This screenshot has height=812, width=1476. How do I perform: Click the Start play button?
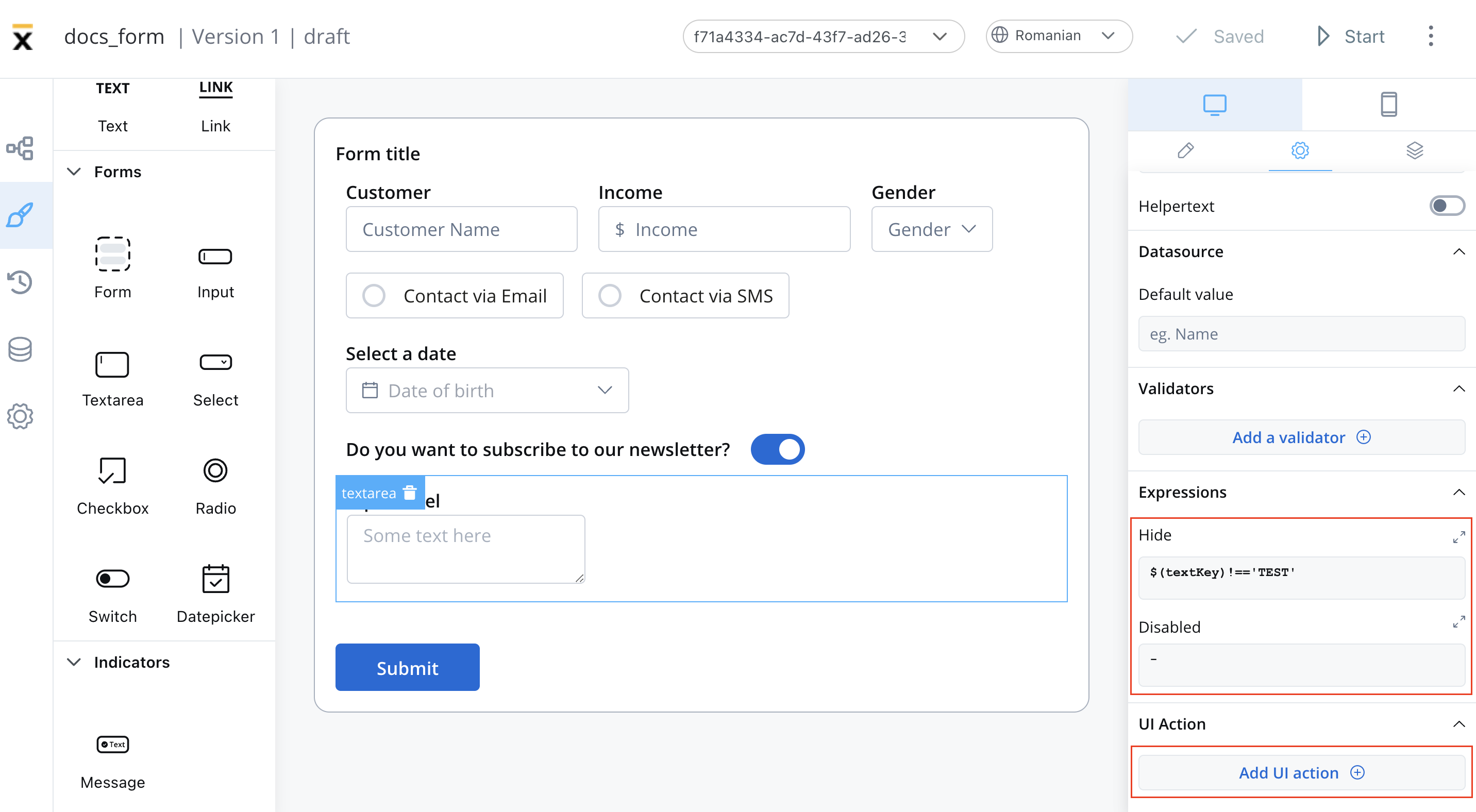click(1351, 37)
